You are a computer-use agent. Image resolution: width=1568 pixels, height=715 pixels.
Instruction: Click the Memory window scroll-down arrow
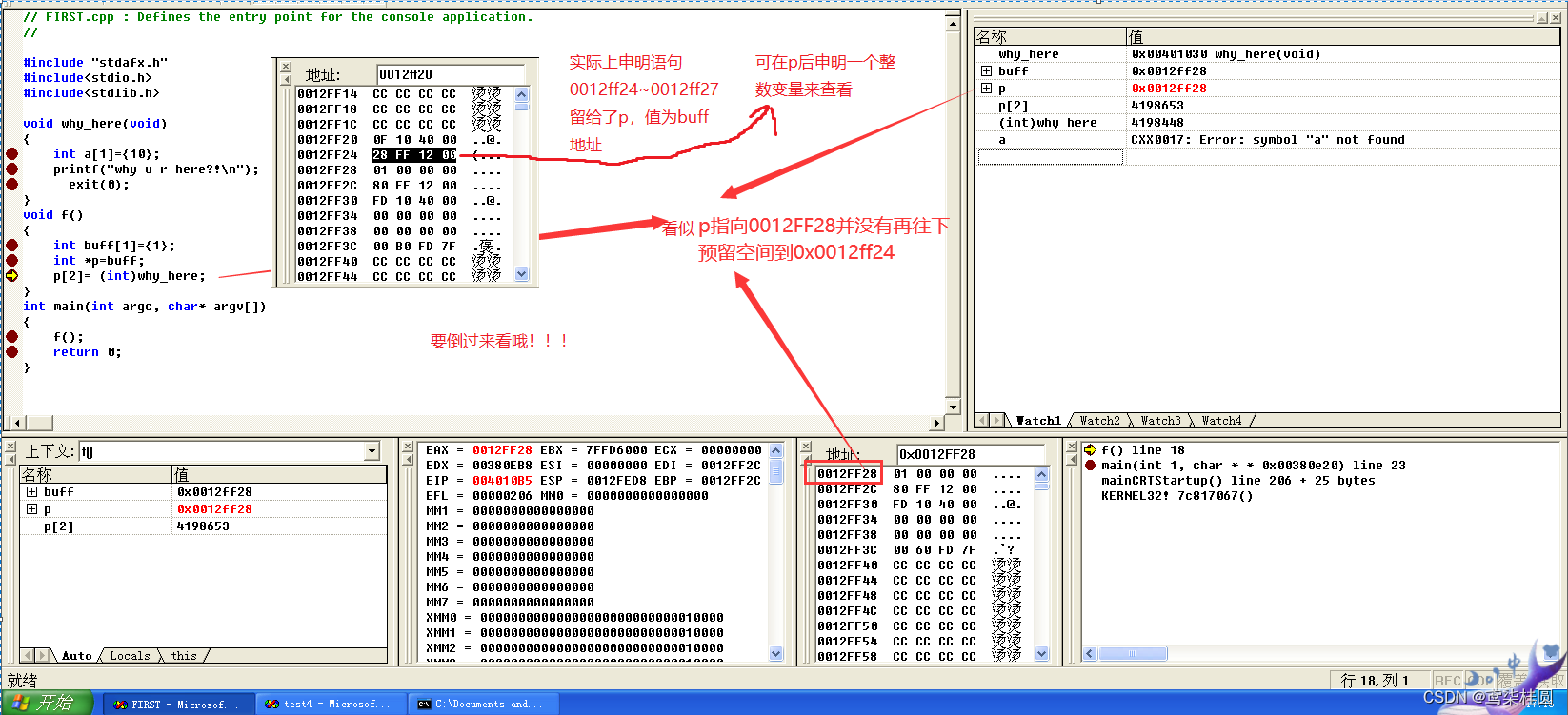point(1041,654)
